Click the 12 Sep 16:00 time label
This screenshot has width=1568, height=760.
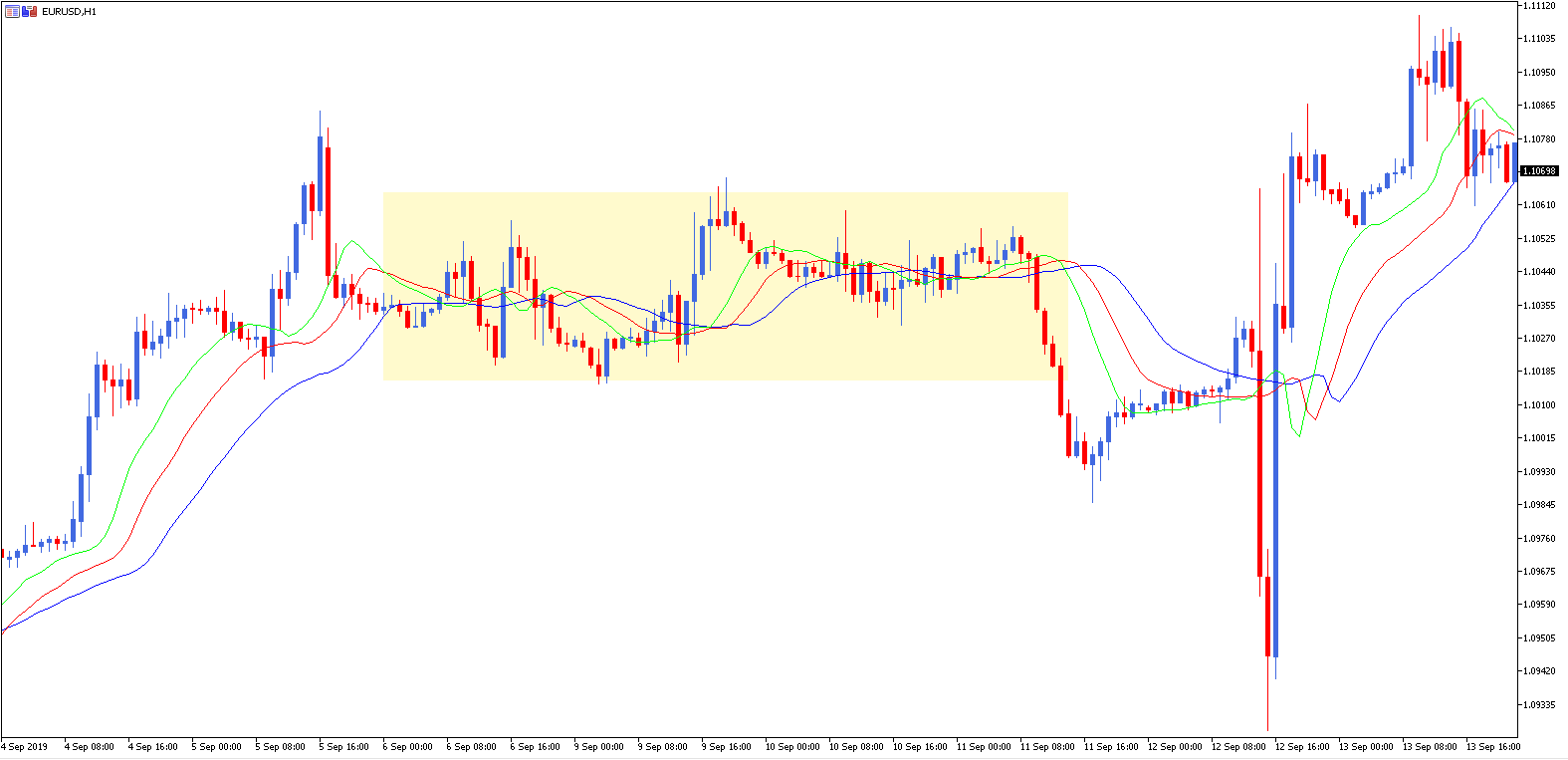1302,746
